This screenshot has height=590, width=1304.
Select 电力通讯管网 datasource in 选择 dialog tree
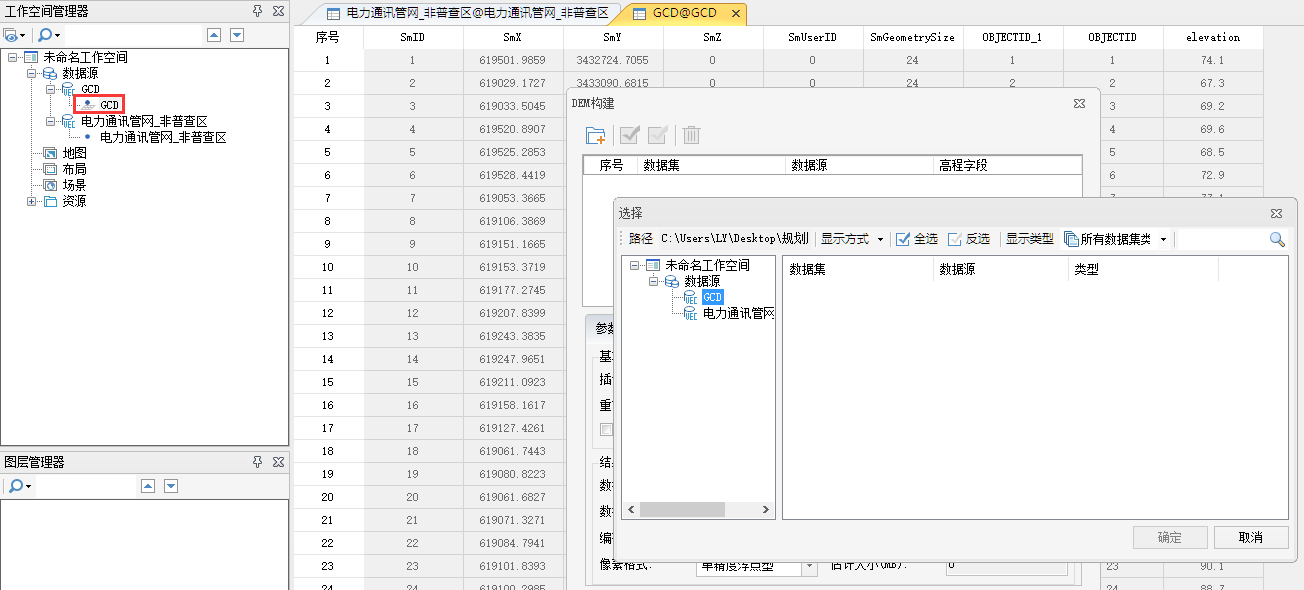pyautogui.click(x=738, y=313)
